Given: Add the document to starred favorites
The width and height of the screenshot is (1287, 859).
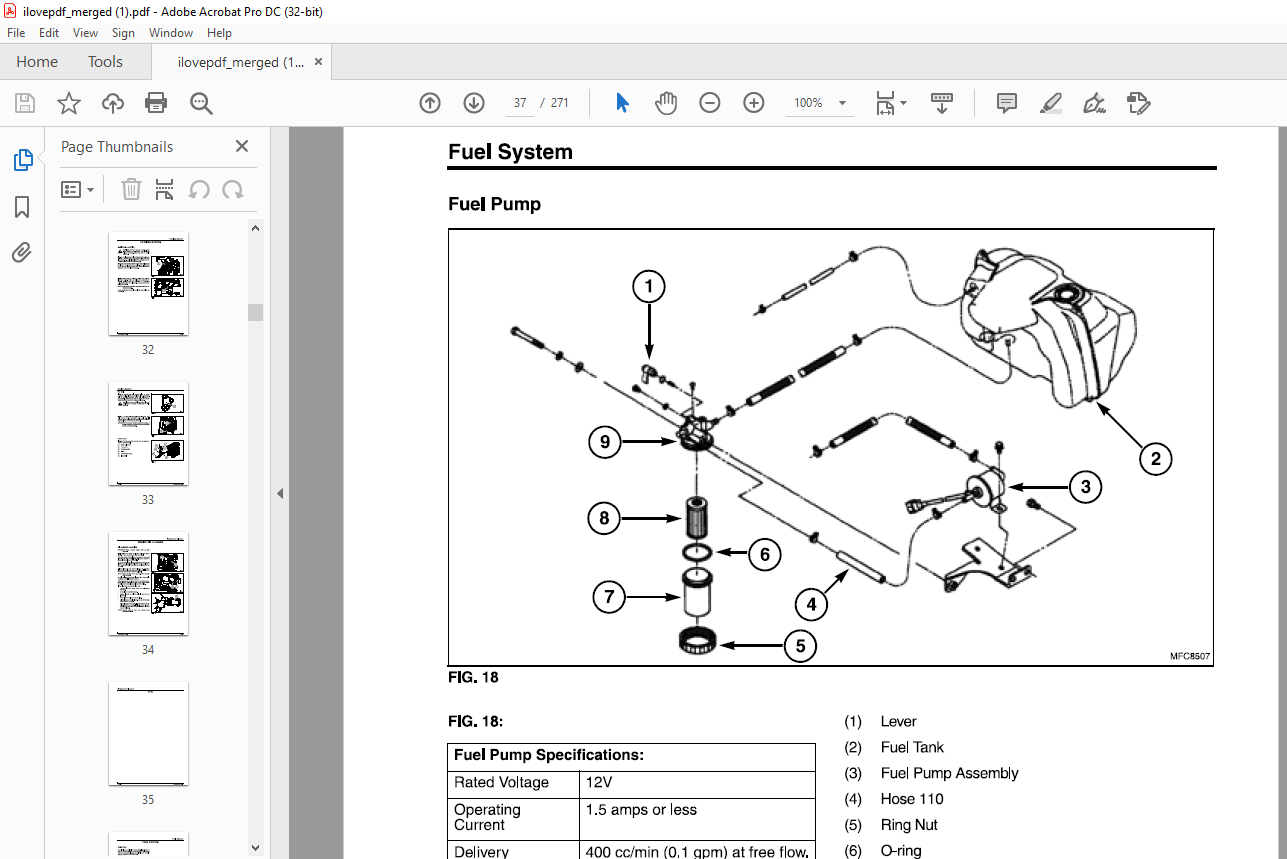Looking at the screenshot, I should [68, 103].
